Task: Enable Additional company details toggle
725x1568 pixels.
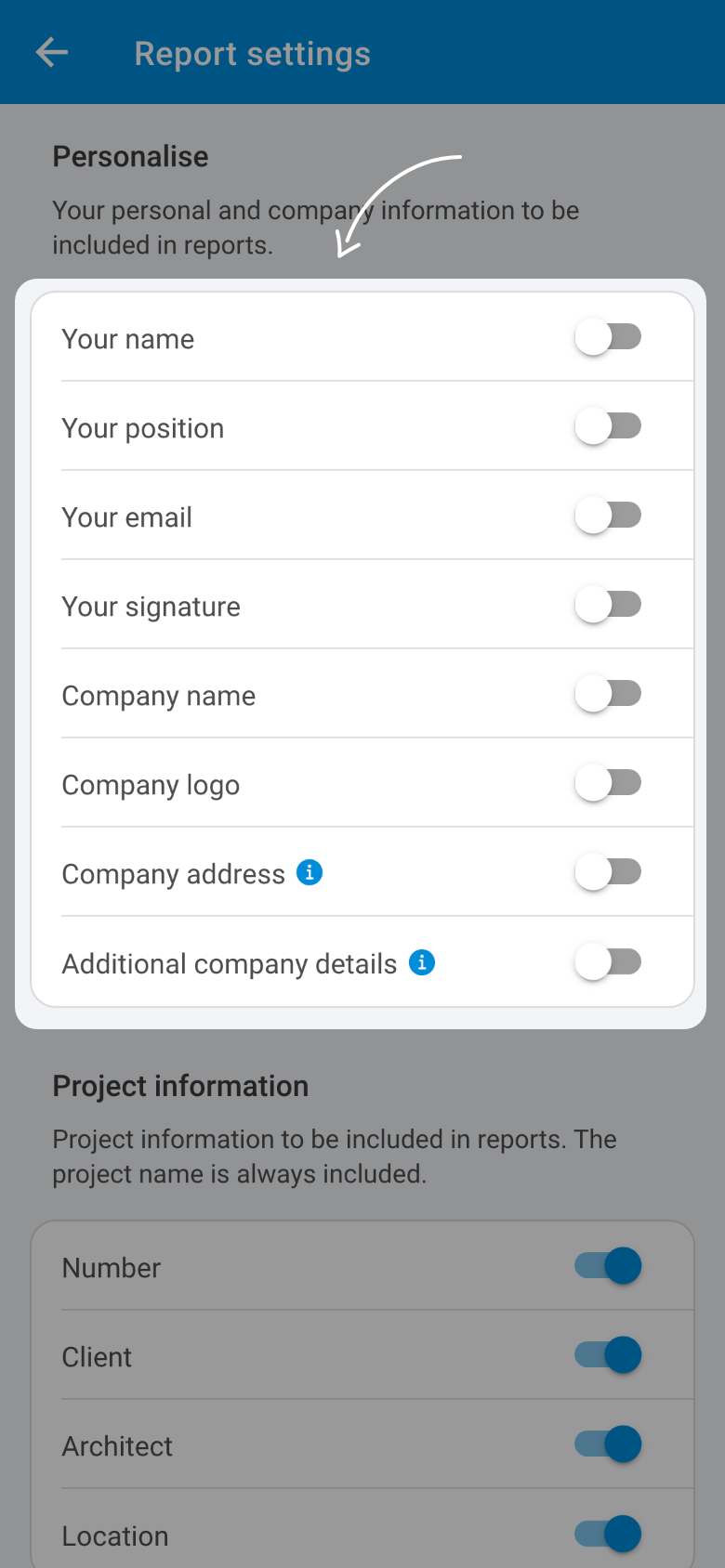Action: [608, 961]
